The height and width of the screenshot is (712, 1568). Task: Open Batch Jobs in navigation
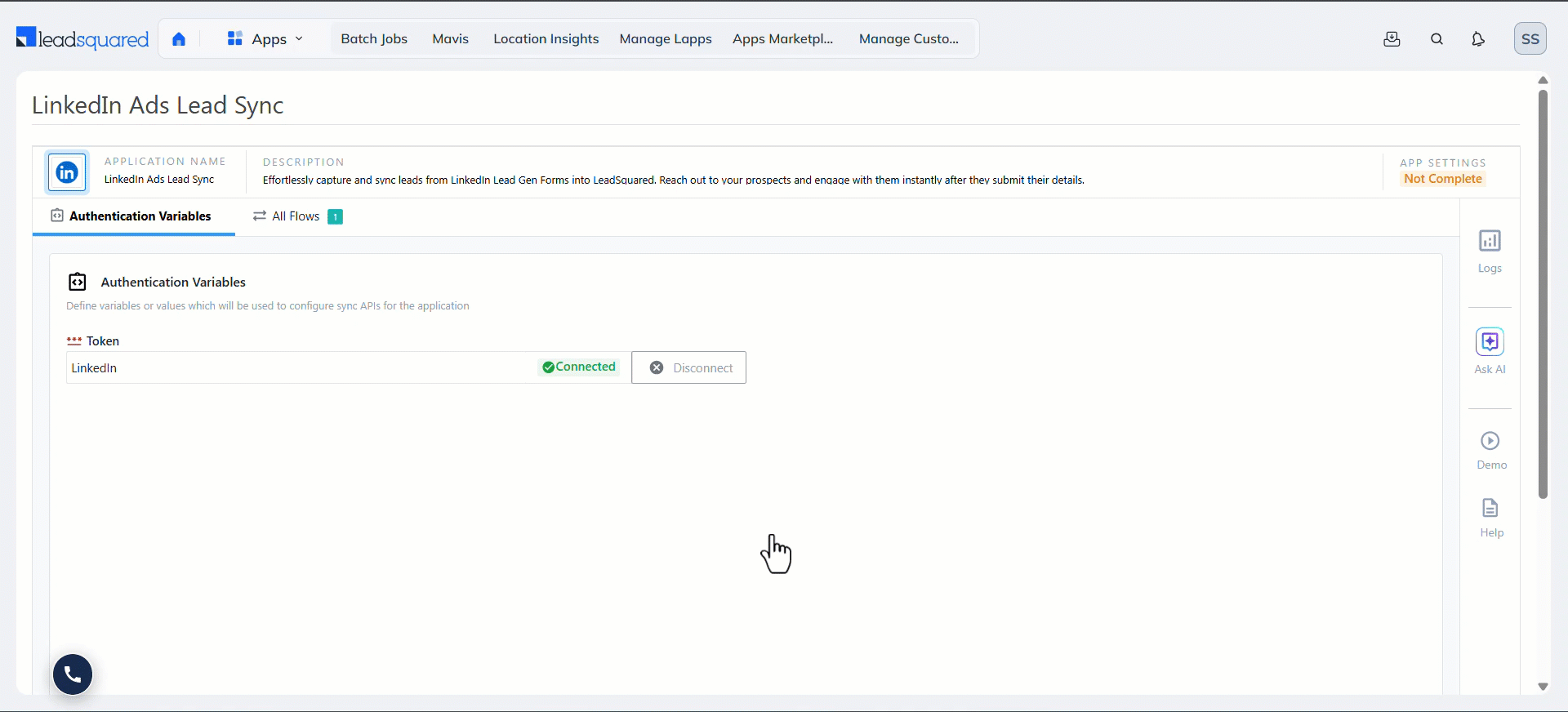[x=374, y=39]
